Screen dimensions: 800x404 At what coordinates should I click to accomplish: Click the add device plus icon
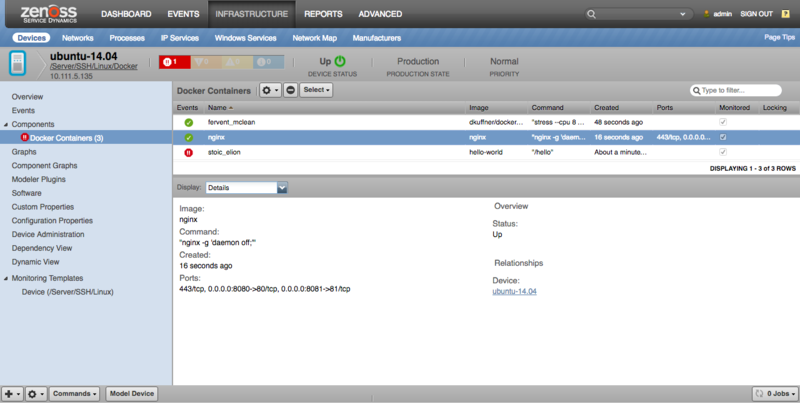pos(12,394)
